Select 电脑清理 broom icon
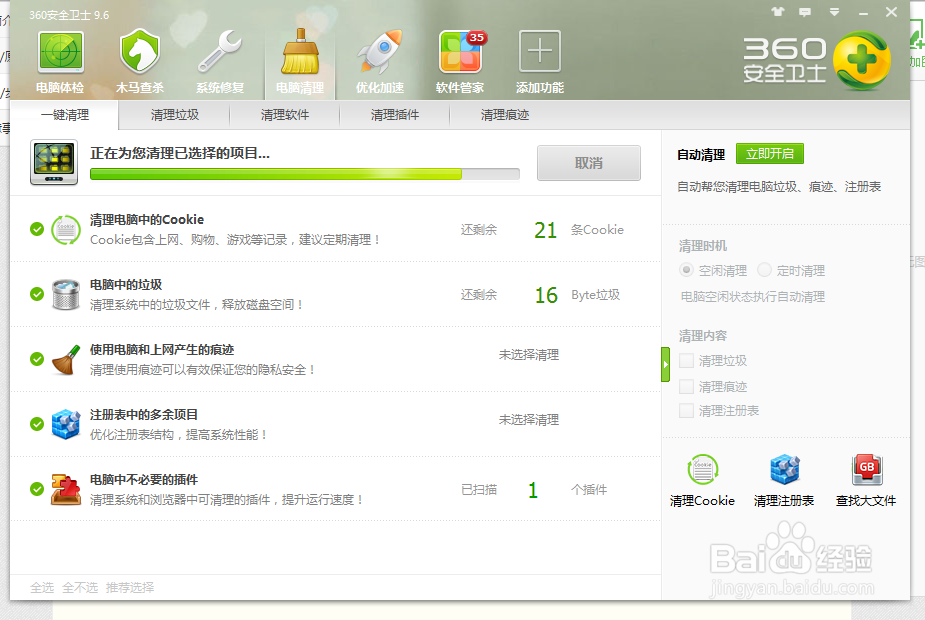 click(300, 52)
